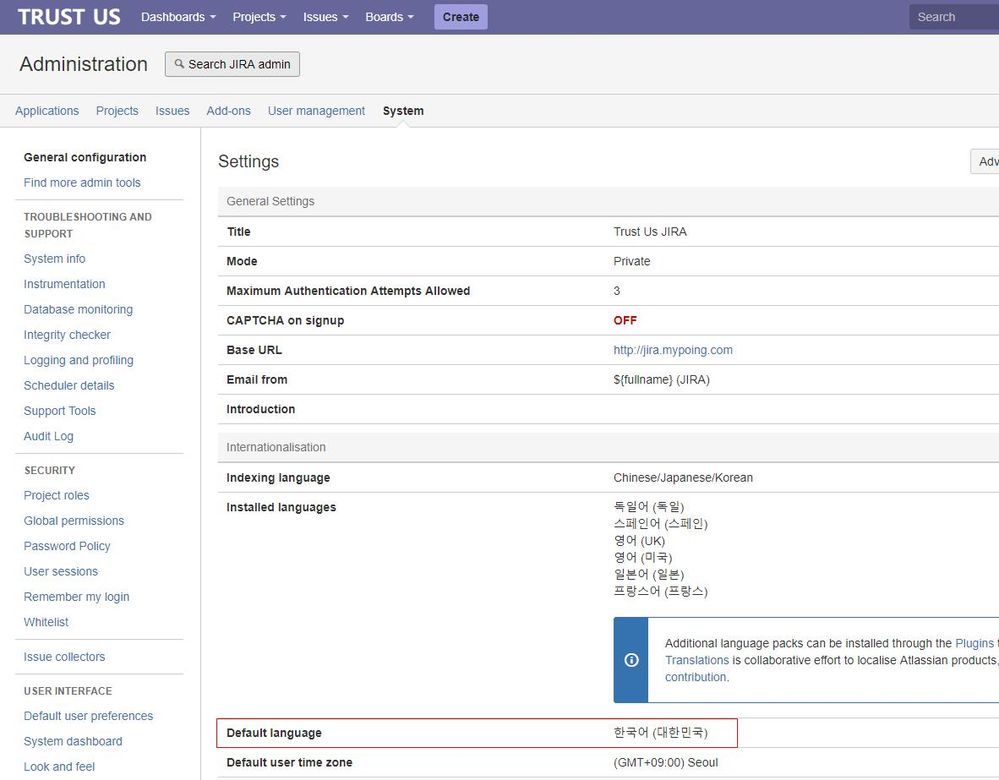Click the Create button
Viewport: 999px width, 780px height.
coord(460,17)
